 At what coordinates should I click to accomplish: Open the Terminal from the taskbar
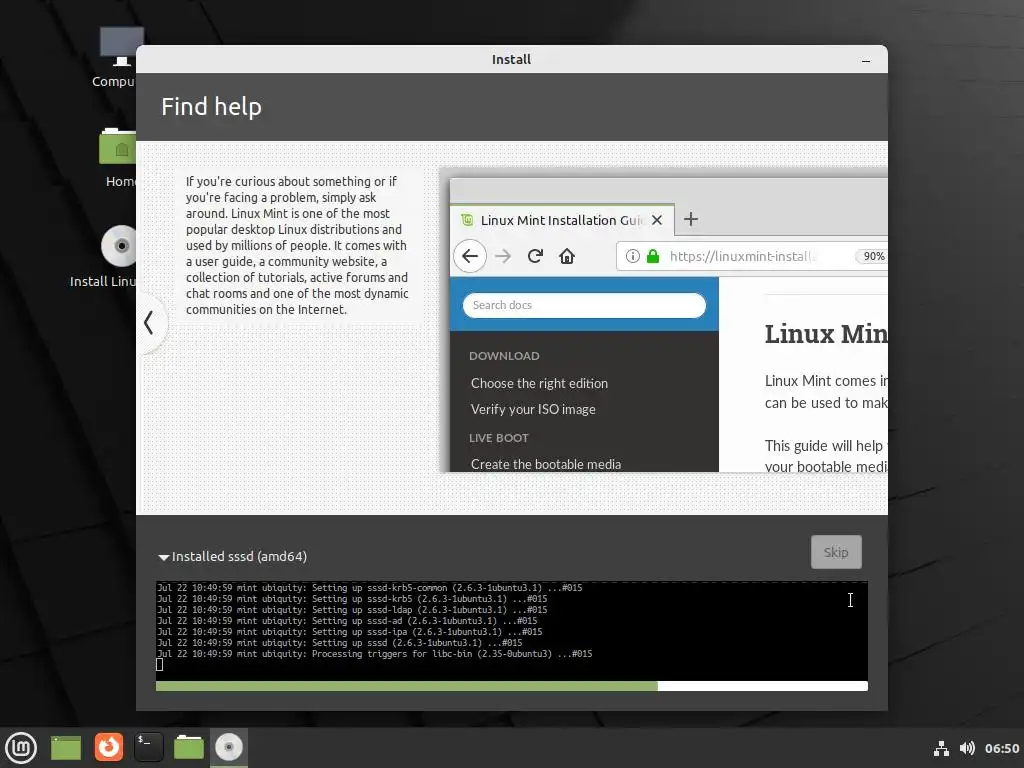pos(149,748)
